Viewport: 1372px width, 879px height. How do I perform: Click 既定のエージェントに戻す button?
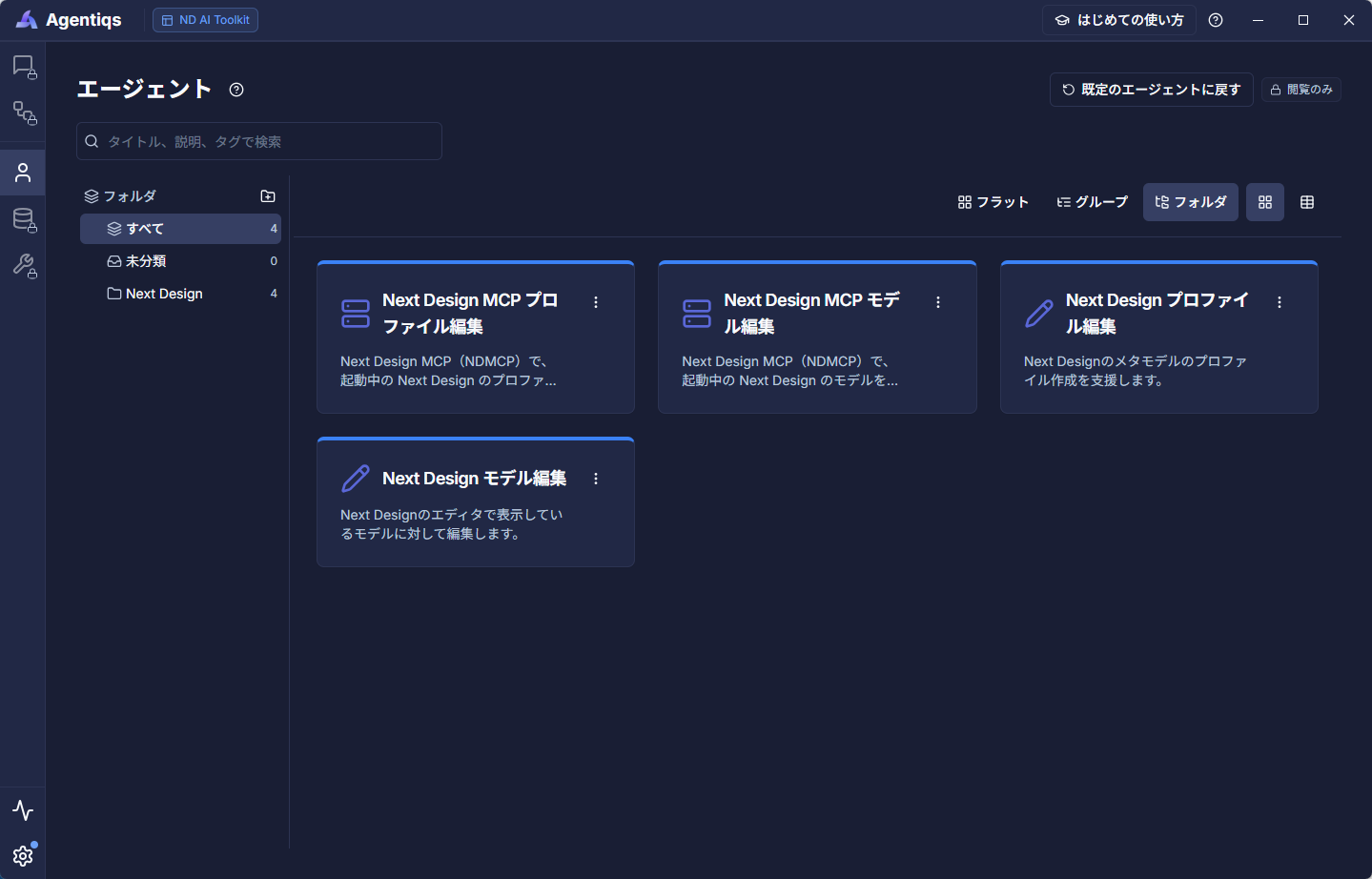coord(1152,90)
